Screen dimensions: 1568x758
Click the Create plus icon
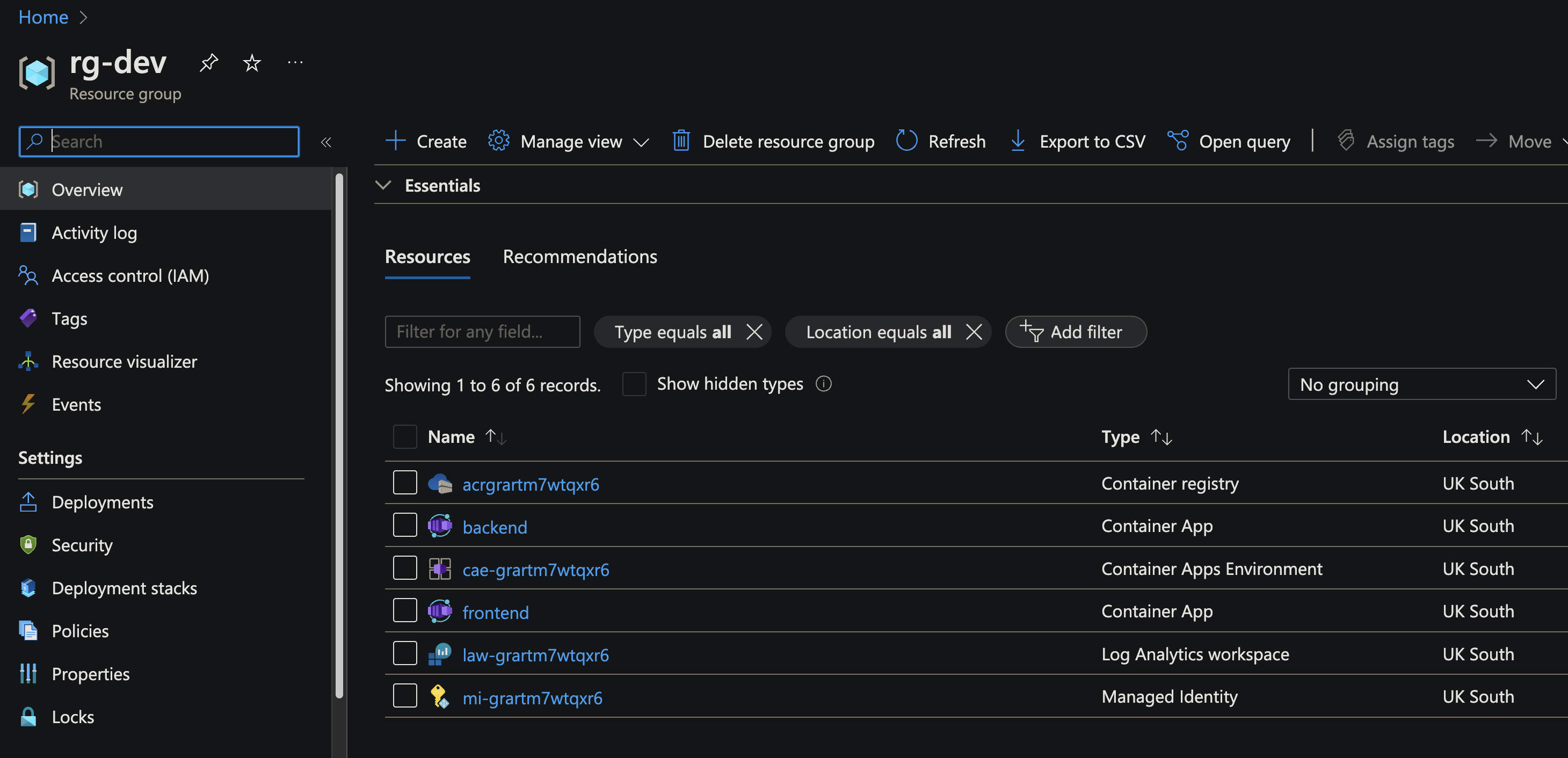tap(395, 141)
